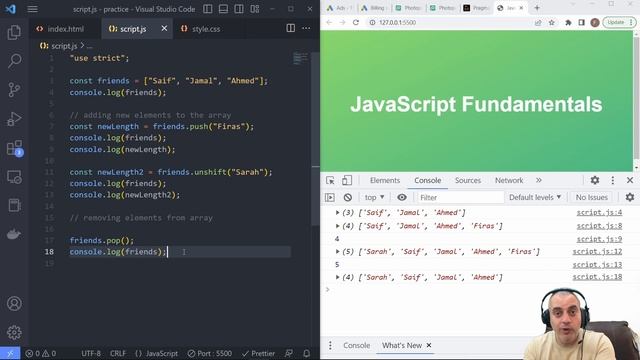Screen dimensions: 640x360
Task: Expand the (4) array starting with Sarah
Action: pos(338,277)
